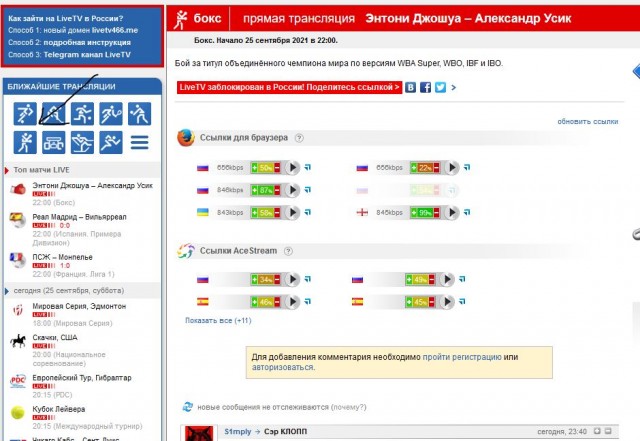Click авторизоваться link
This screenshot has width=640, height=441.
(x=283, y=367)
